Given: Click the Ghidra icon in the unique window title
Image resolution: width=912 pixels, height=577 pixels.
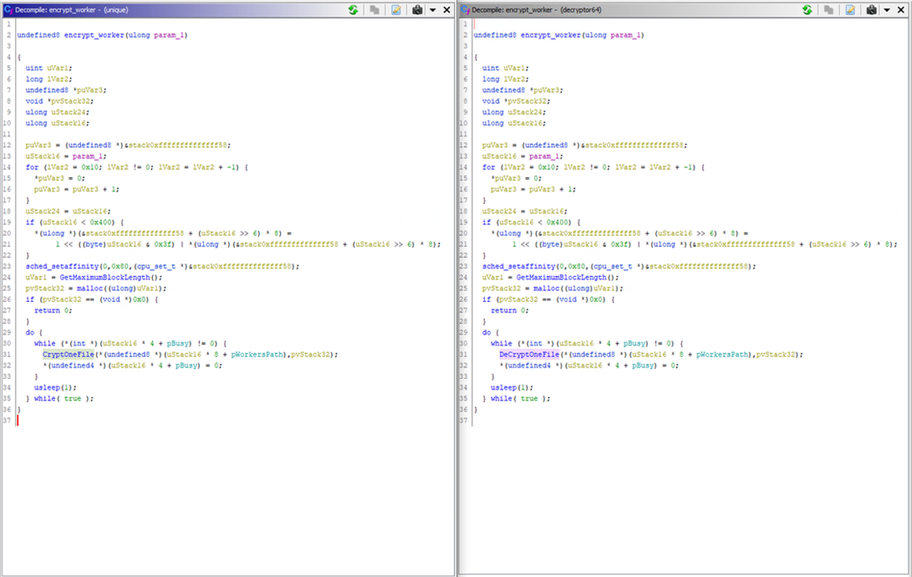Looking at the screenshot, I should pyautogui.click(x=8, y=10).
